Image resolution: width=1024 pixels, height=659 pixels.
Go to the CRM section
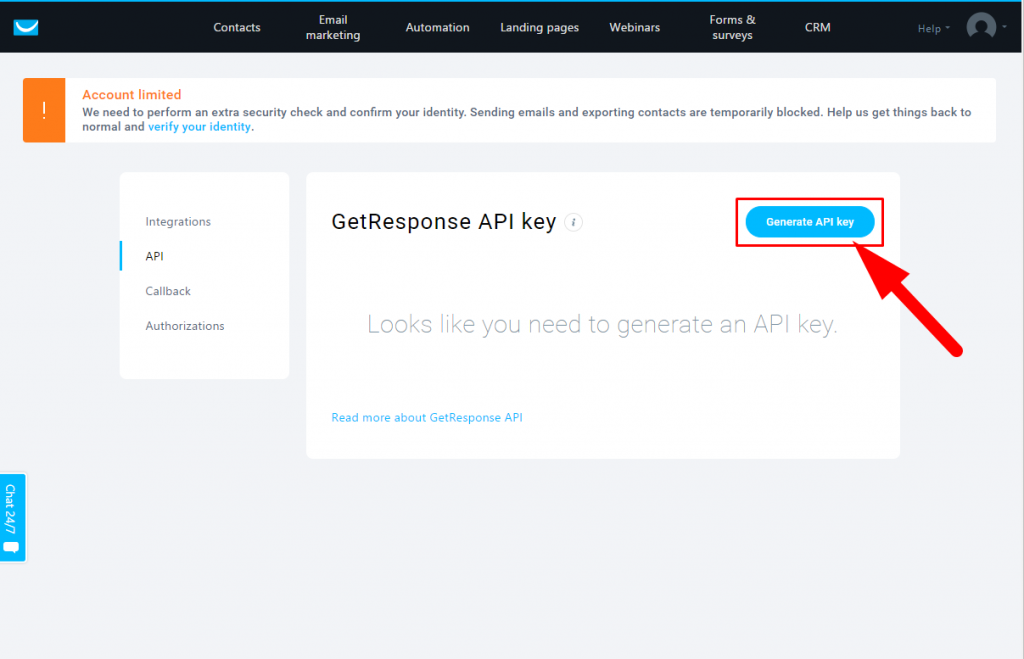(818, 27)
